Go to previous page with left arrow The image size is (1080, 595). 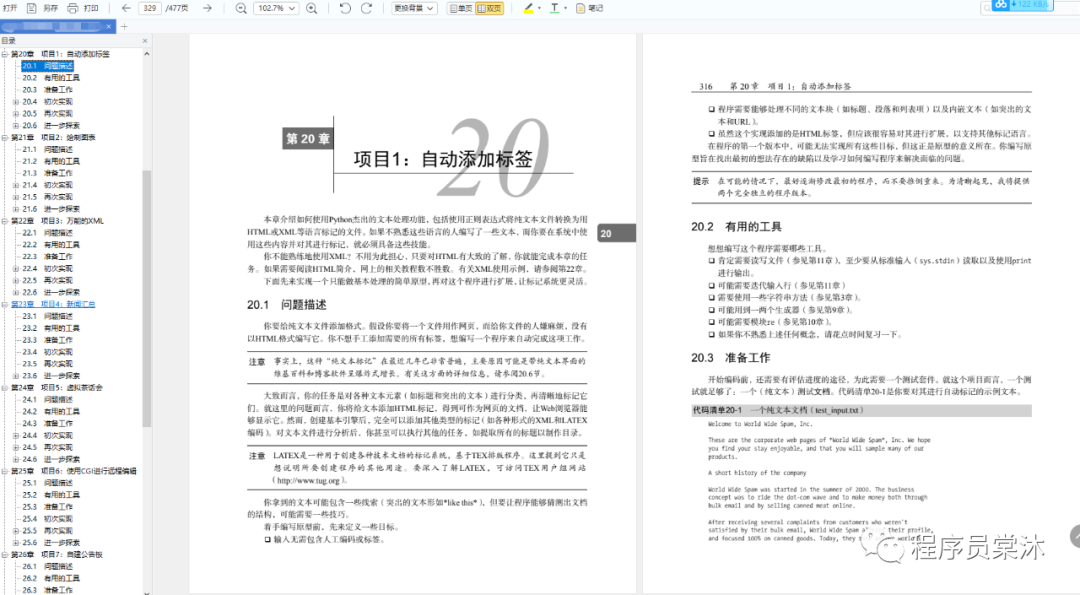tap(125, 8)
